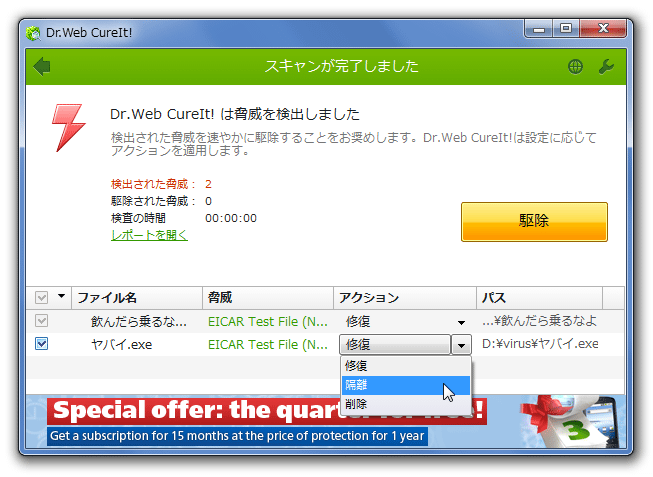Image resolution: width=653 pixels, height=477 pixels.
Task: Click the path D:¥virus¥ヤバイ.exe
Action: click(540, 344)
